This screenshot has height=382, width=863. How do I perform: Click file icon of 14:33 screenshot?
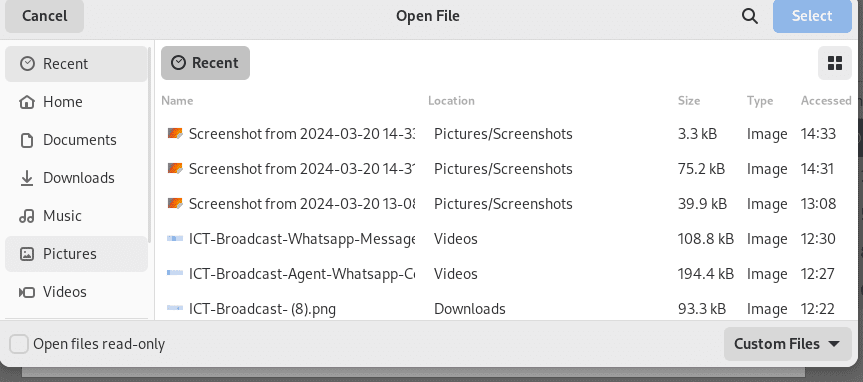click(x=175, y=134)
